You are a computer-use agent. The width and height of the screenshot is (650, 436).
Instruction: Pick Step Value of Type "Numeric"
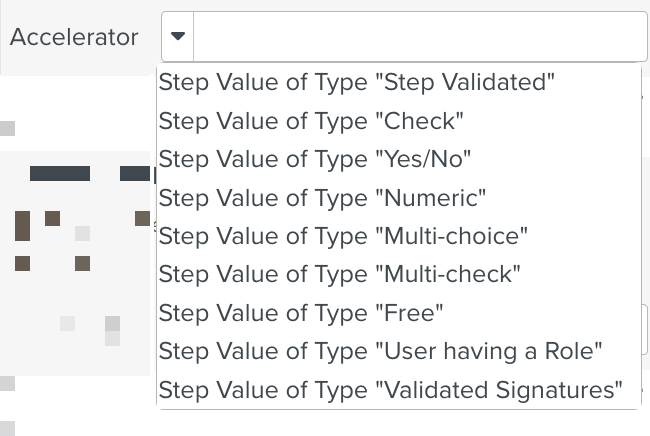point(322,198)
